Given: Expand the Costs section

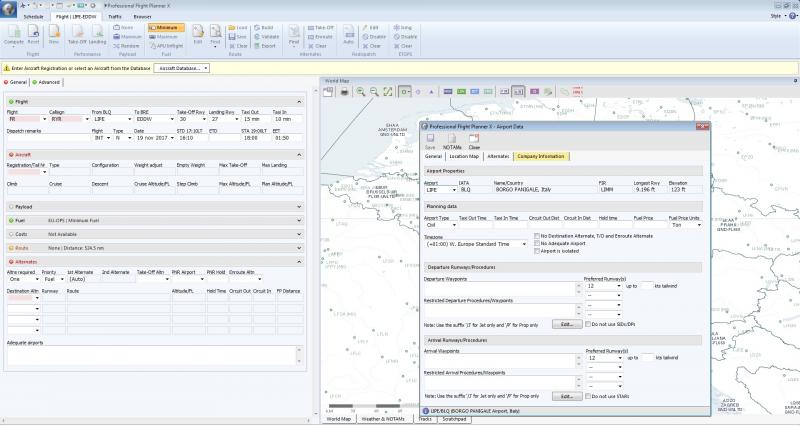Looking at the screenshot, I should click(x=299, y=234).
